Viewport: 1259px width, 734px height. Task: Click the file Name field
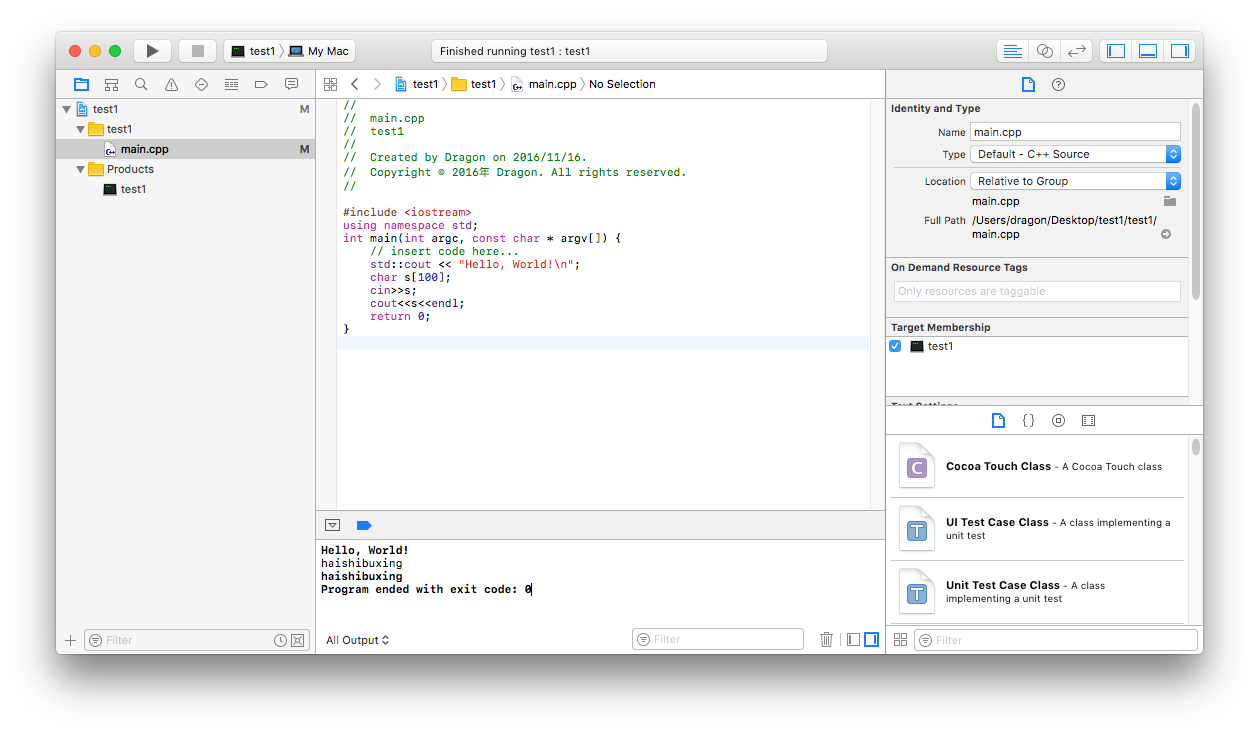coord(1075,132)
